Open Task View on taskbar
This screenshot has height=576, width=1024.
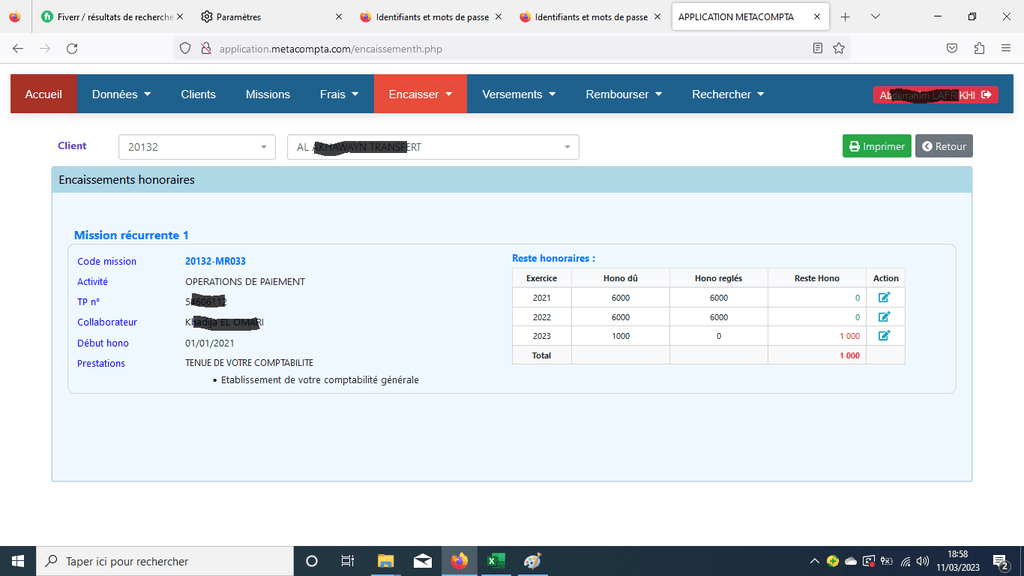click(347, 561)
